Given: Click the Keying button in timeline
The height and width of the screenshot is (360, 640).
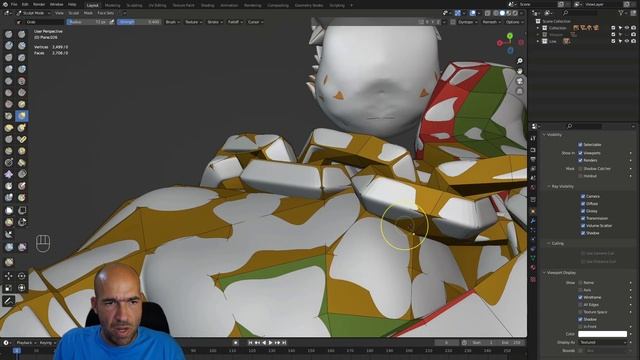Looking at the screenshot, I should 47,343.
